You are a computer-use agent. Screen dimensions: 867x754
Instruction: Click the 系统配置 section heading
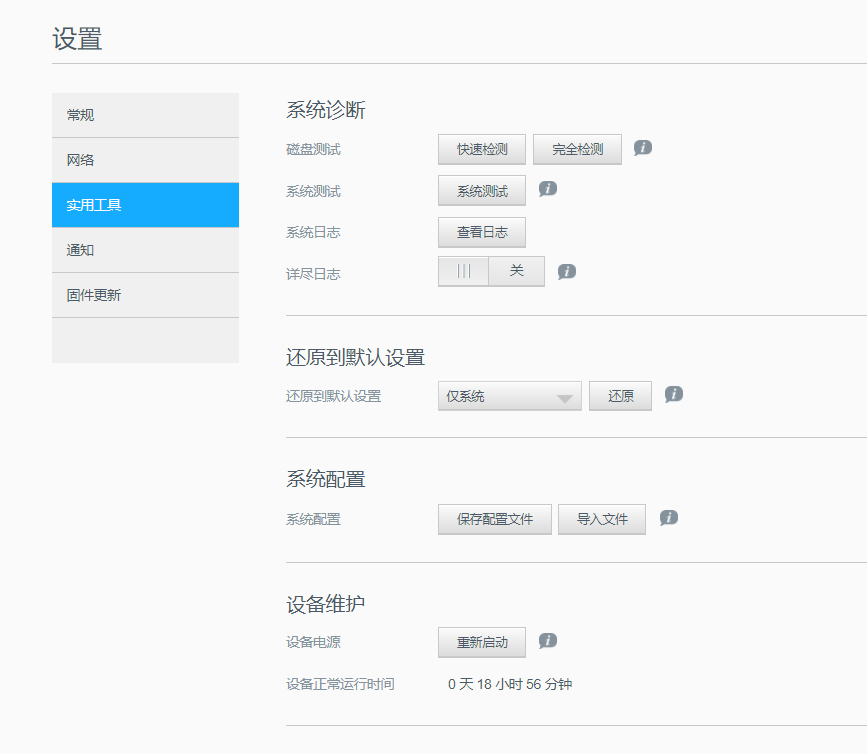[326, 479]
